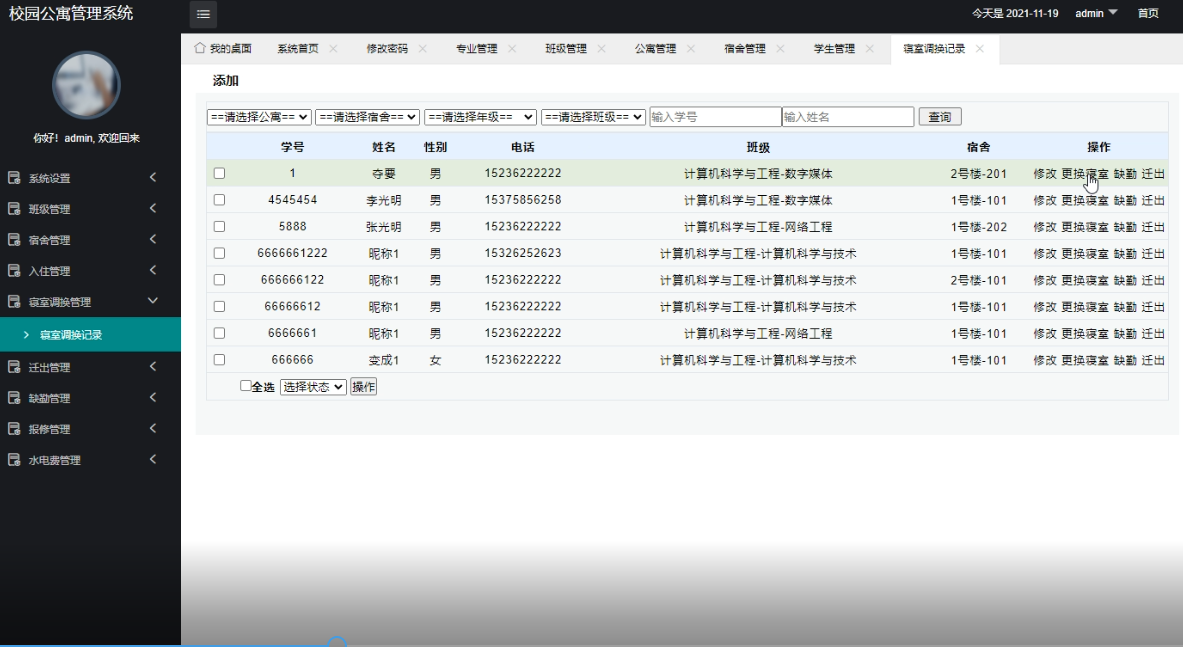The width and height of the screenshot is (1183, 647).
Task: Click the 班级管理 sidebar icon
Action: [12, 208]
